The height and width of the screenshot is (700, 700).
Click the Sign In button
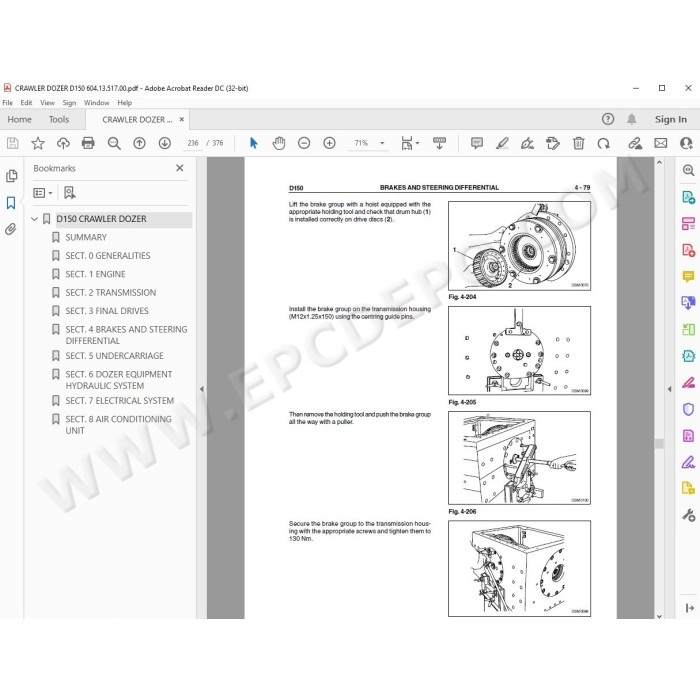point(671,119)
